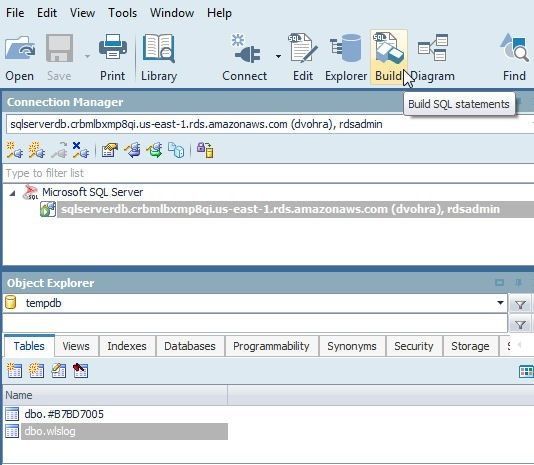Switch to the Synonyms tab
This screenshot has height=465, width=534.
coord(351,346)
